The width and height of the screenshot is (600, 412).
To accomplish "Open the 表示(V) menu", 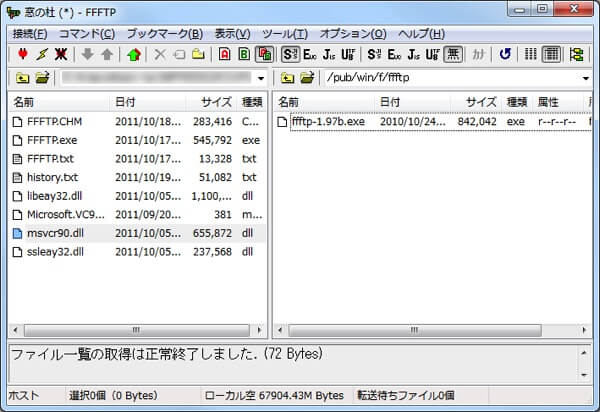I will point(232,34).
